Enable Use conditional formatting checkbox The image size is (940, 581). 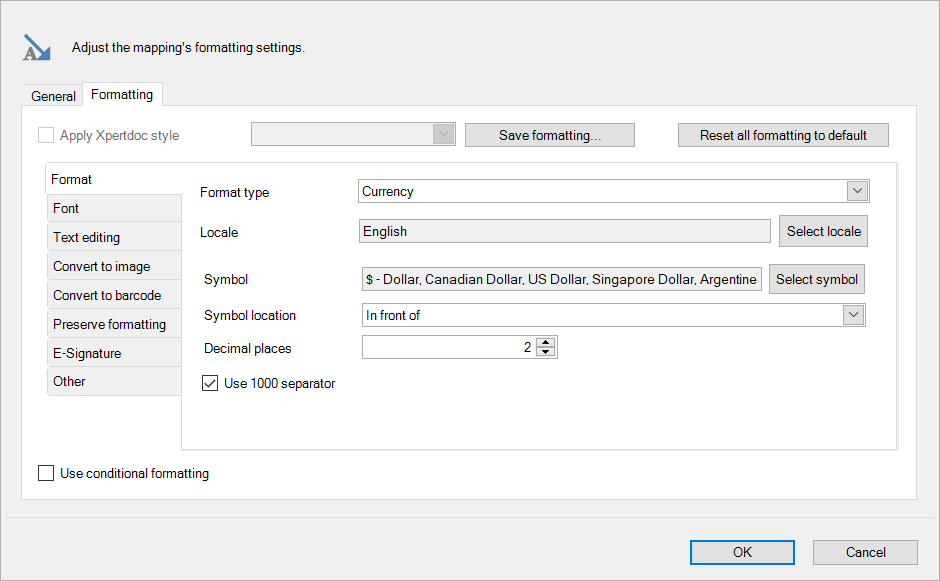(46, 473)
